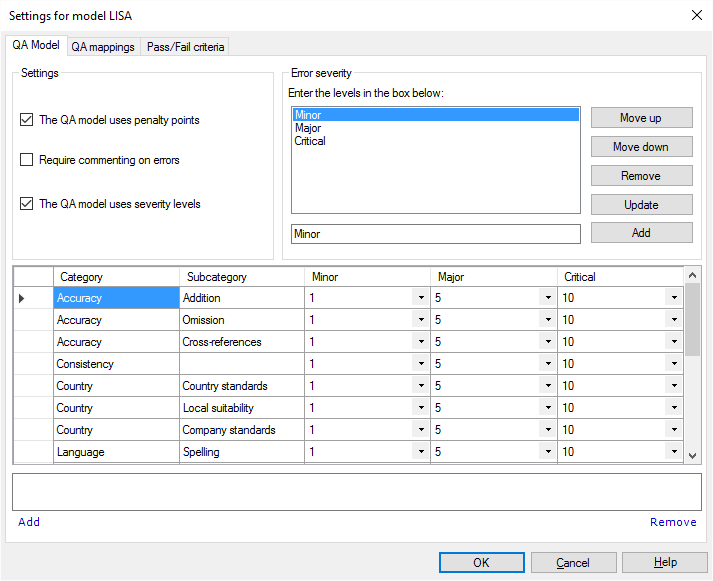
Task: Open Major dropdown for Consistency row
Action: tap(546, 364)
